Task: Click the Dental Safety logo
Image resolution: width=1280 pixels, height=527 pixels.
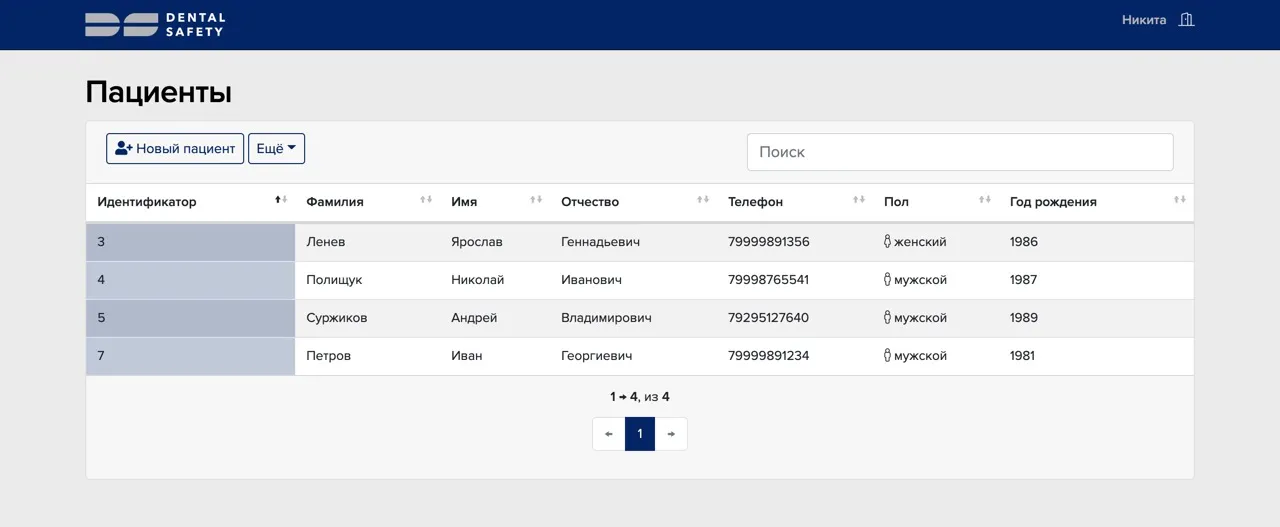Action: click(x=155, y=25)
